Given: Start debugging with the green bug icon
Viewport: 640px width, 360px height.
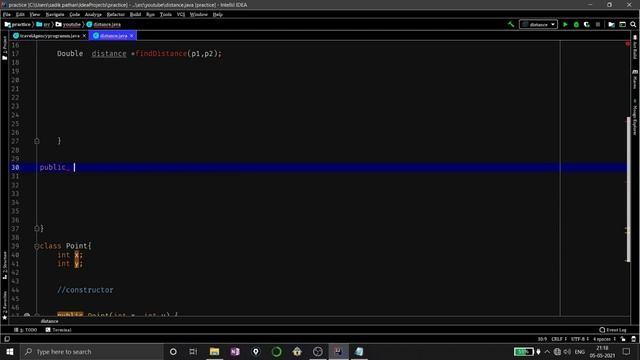Looking at the screenshot, I should pos(576,24).
